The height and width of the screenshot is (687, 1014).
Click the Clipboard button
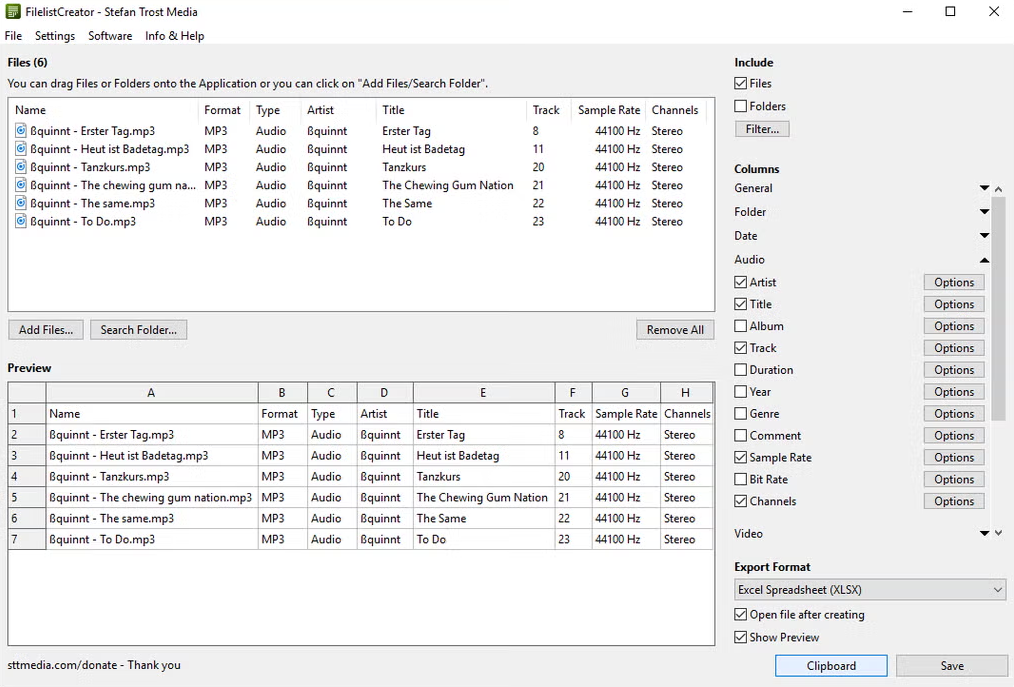pos(831,666)
